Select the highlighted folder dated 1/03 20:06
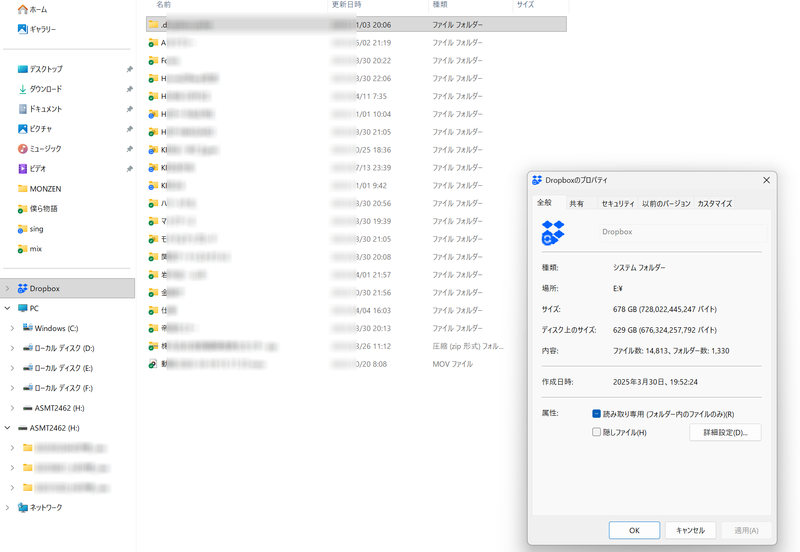This screenshot has width=800, height=552. 356,24
